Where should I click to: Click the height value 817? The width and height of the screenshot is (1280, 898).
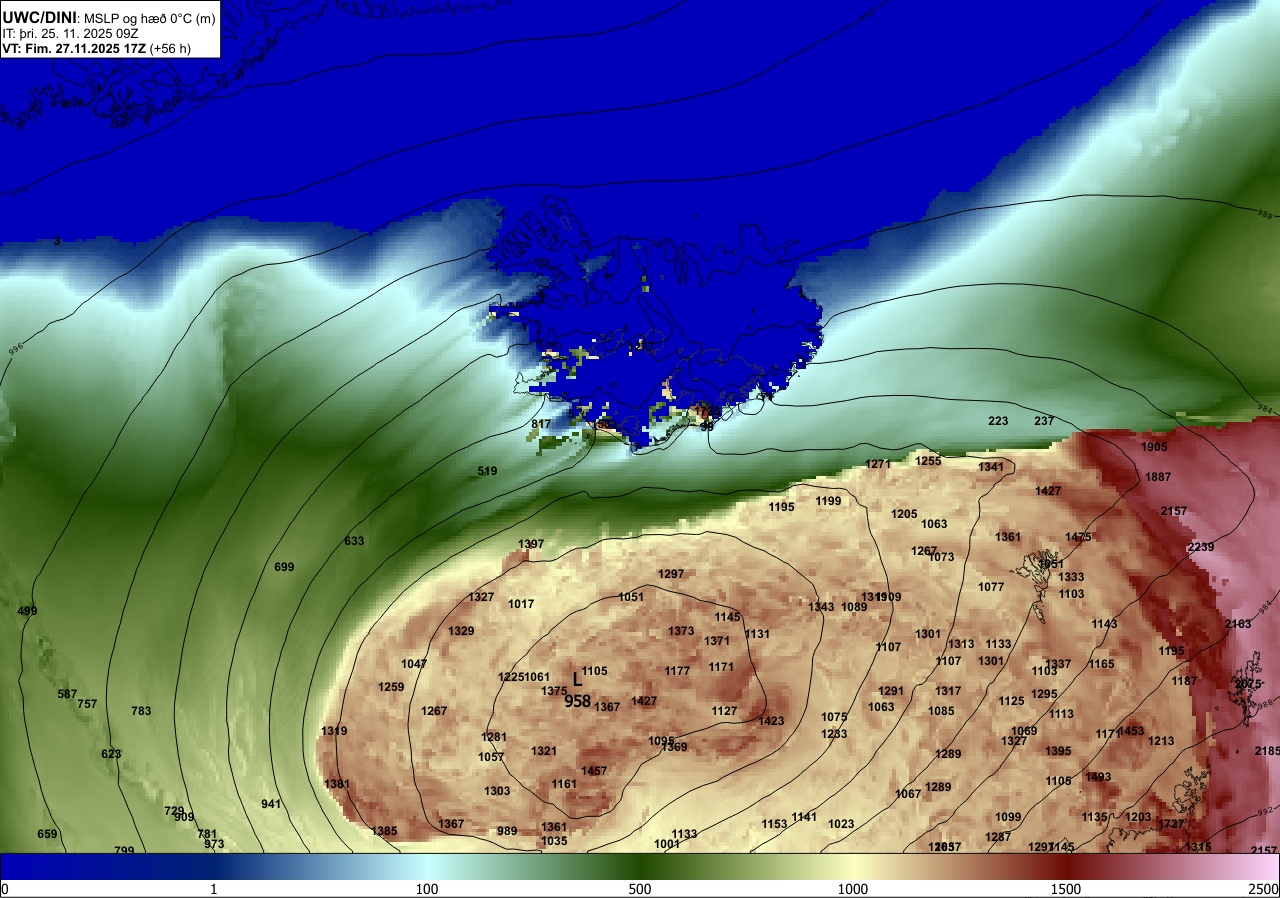tap(541, 424)
